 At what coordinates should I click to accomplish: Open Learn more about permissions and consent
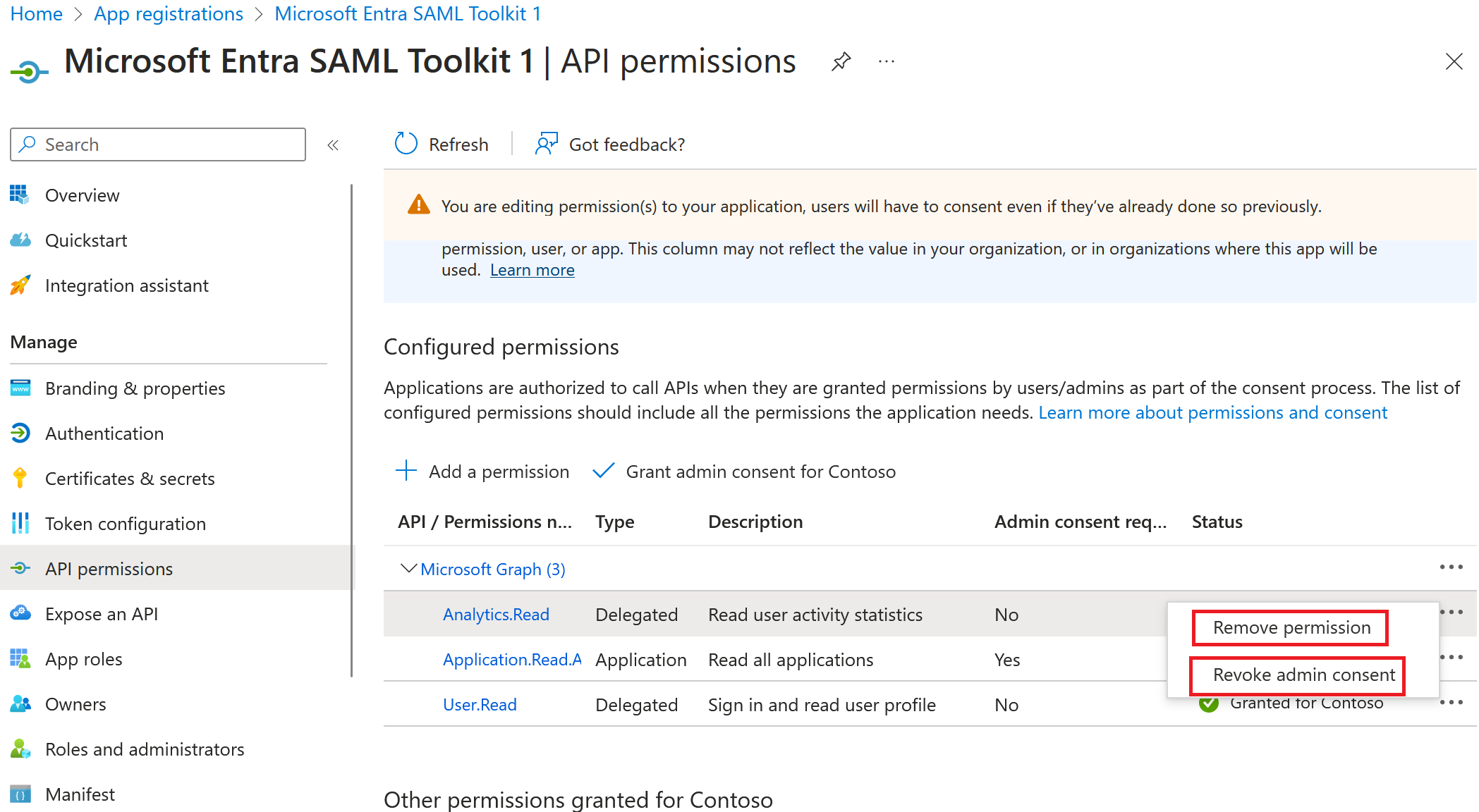tap(1212, 412)
